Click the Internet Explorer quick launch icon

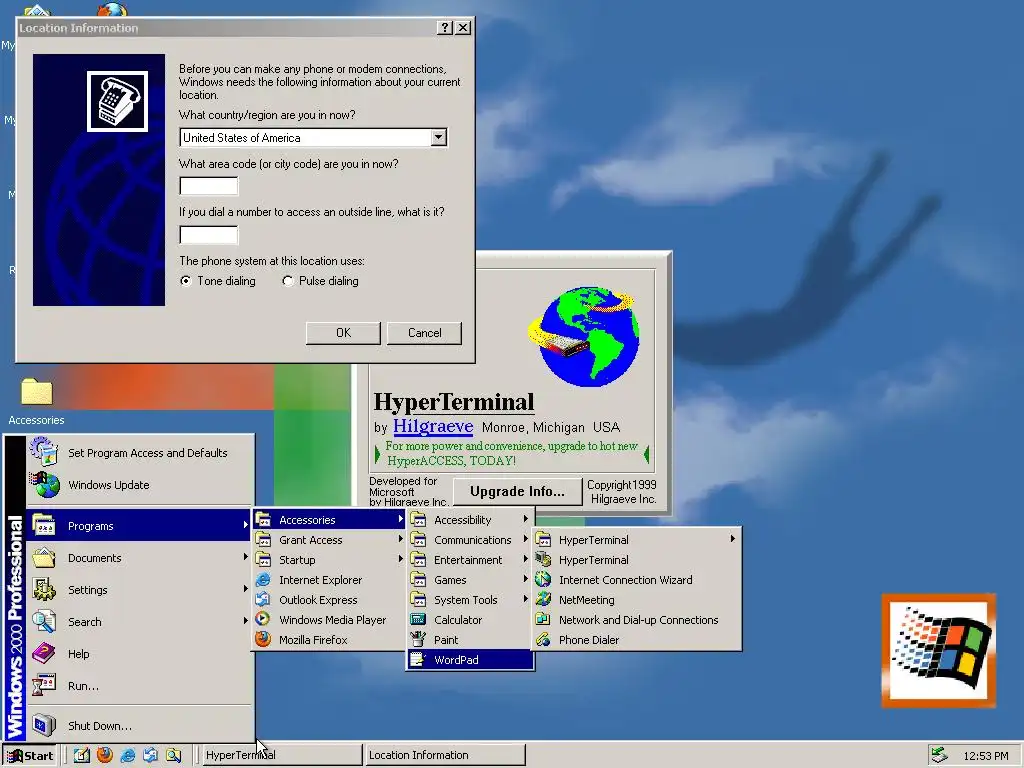[127, 755]
